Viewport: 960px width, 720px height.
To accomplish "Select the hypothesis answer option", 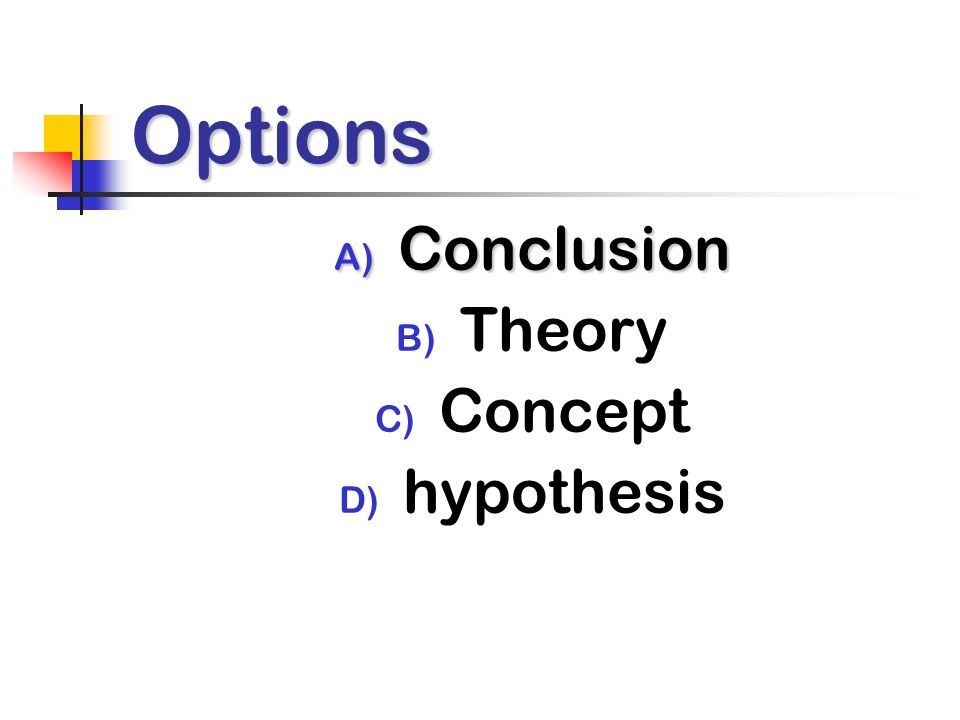I will tap(564, 495).
